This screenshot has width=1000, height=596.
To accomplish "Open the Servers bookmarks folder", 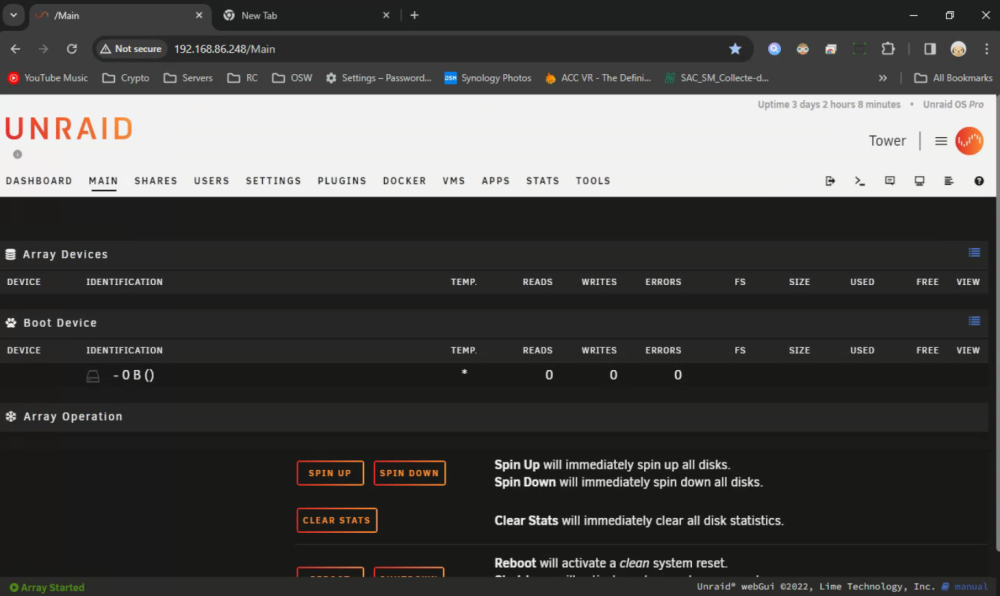I will point(188,78).
